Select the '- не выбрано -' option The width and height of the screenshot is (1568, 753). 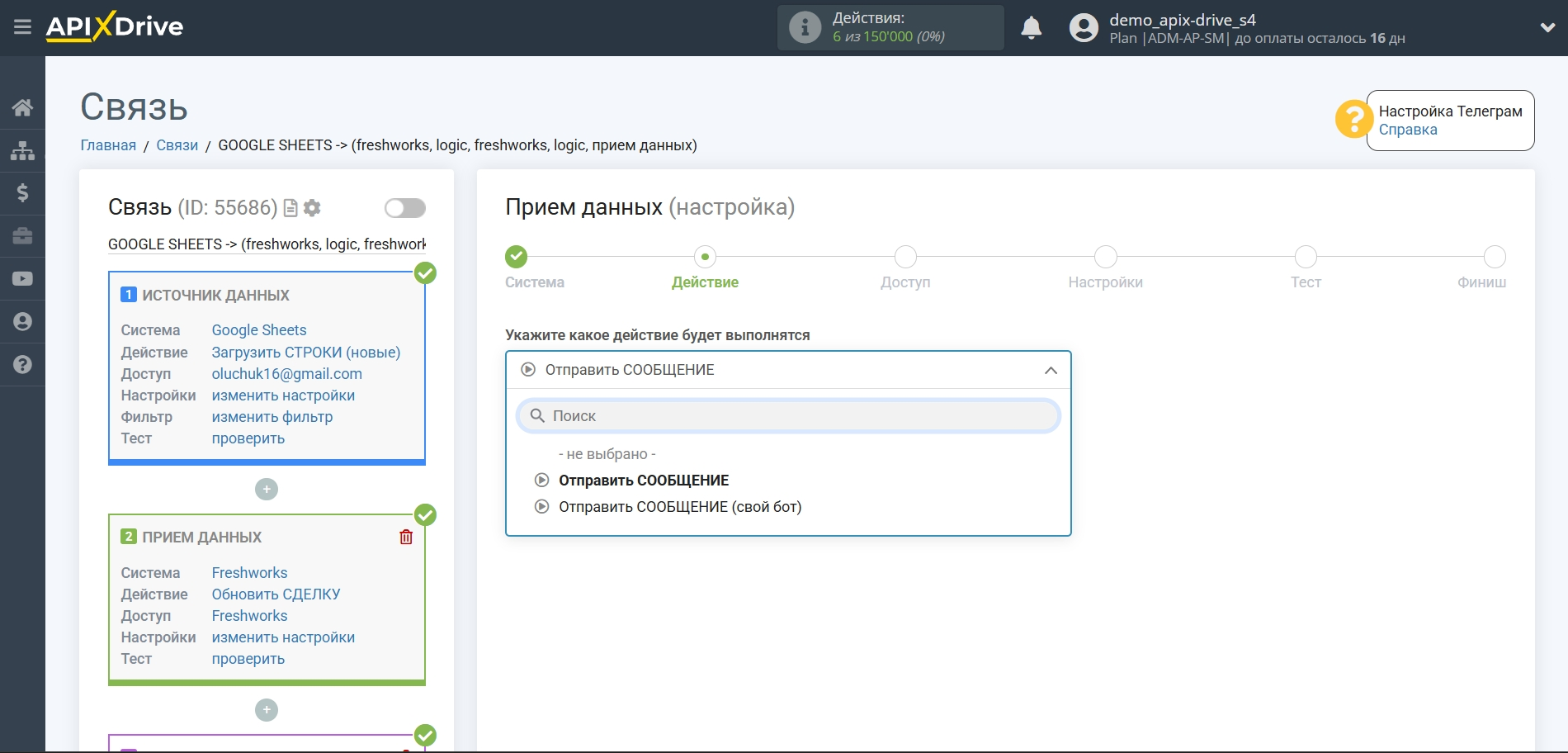click(607, 454)
